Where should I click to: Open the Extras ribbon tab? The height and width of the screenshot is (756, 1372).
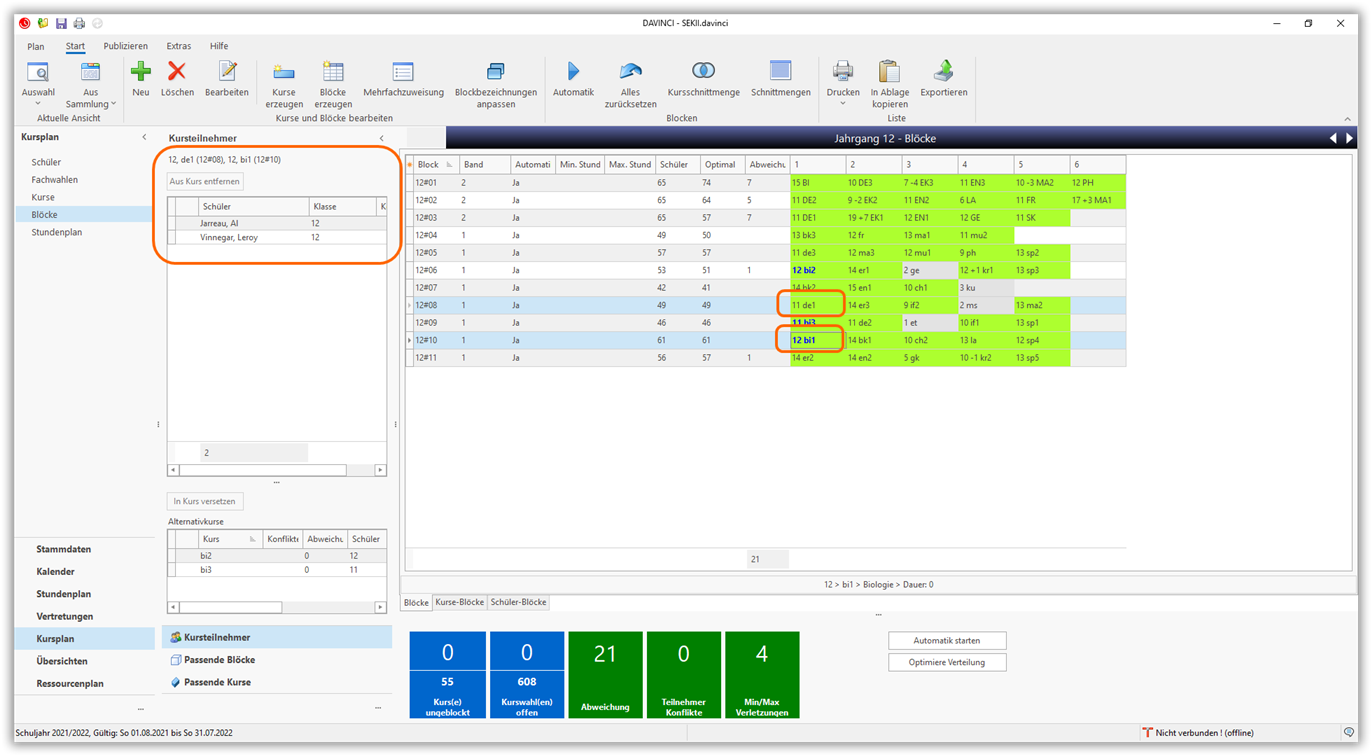tap(179, 46)
